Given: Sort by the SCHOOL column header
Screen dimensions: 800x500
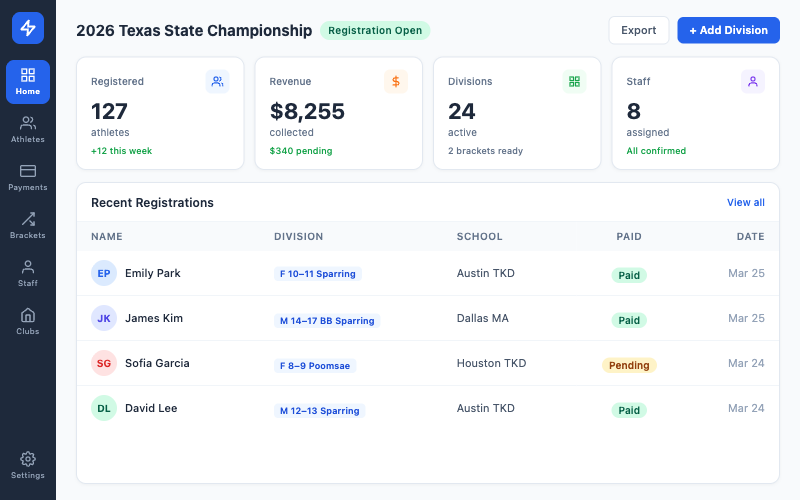Looking at the screenshot, I should pyautogui.click(x=480, y=237).
